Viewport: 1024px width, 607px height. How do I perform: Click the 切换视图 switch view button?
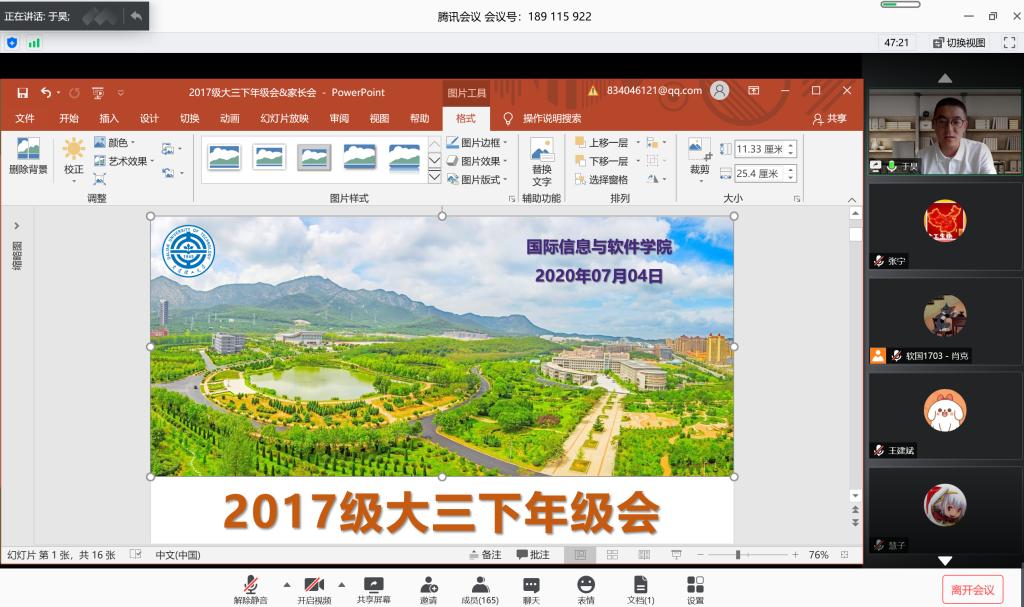coord(959,43)
